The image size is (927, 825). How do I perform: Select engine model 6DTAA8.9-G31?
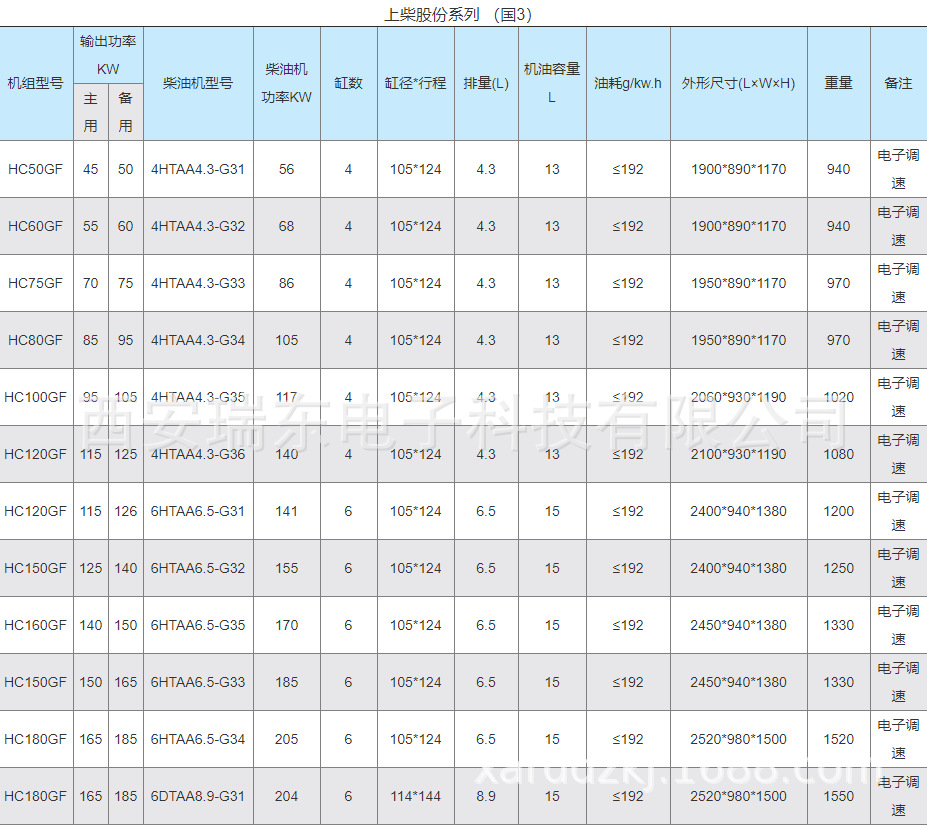point(198,796)
